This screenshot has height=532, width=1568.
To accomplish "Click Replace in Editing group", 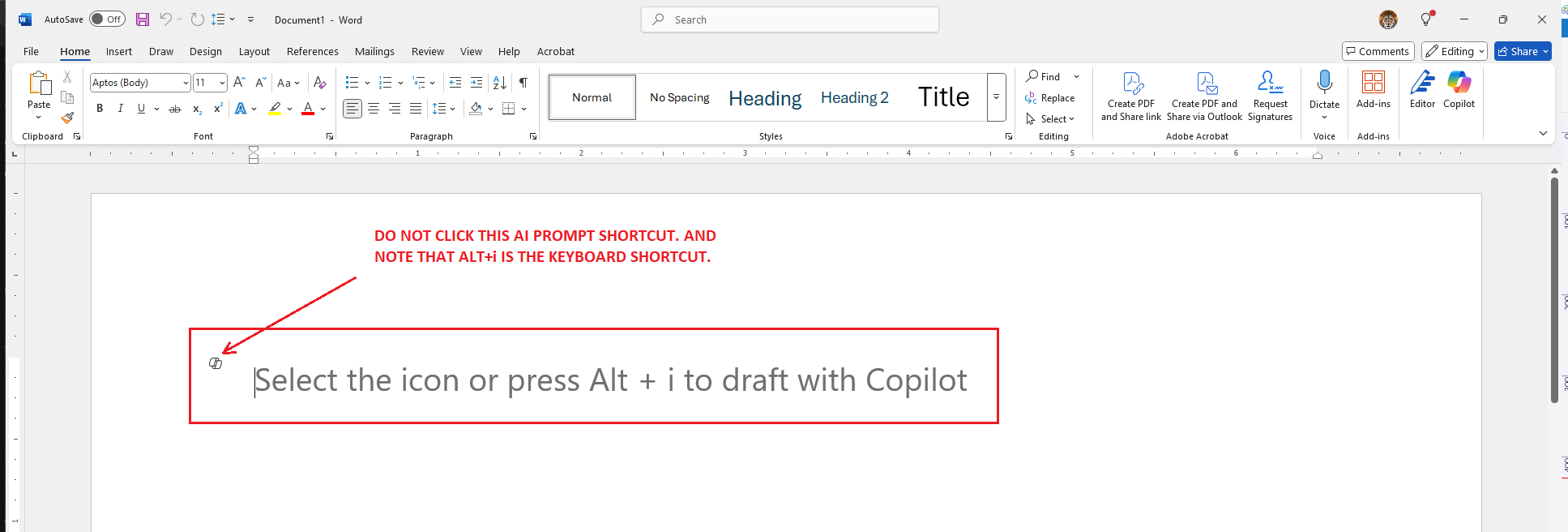I will coord(1050,98).
